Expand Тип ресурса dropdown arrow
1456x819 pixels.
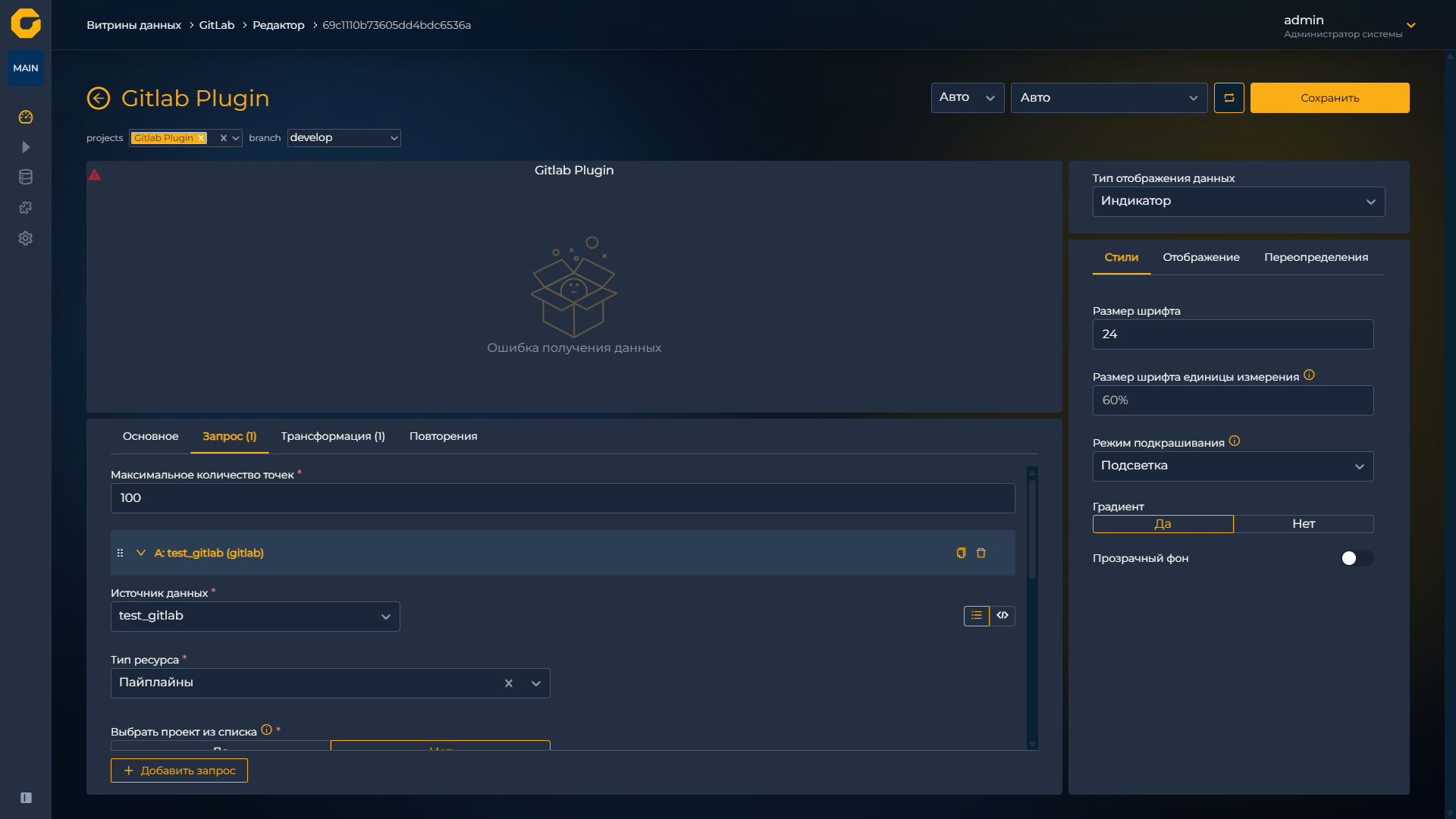[536, 683]
